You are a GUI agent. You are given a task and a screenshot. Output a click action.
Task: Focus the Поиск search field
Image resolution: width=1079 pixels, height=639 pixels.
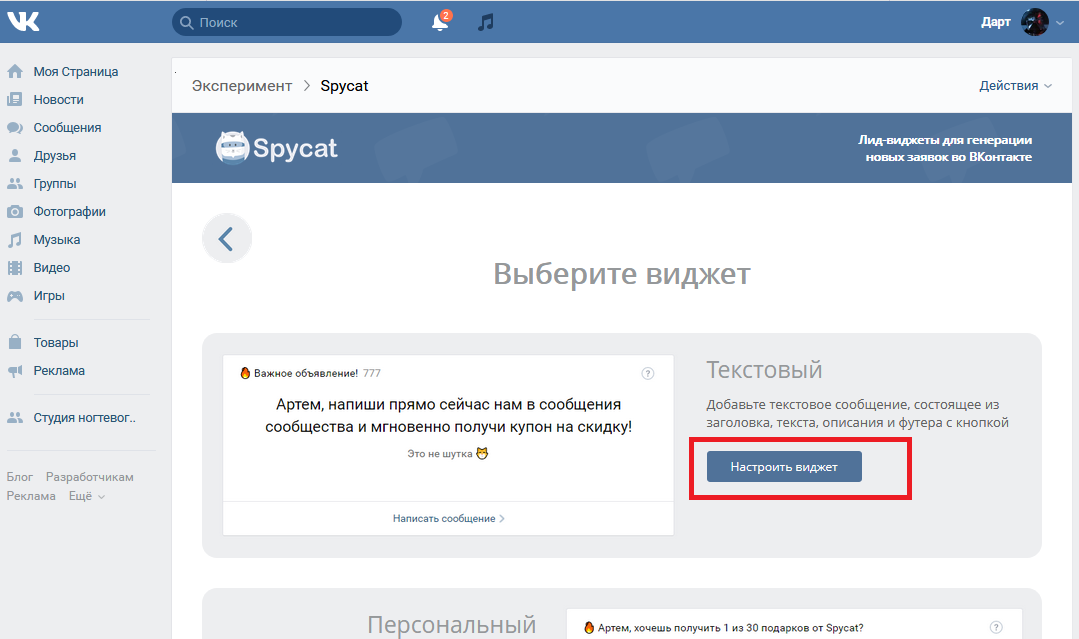tap(290, 22)
